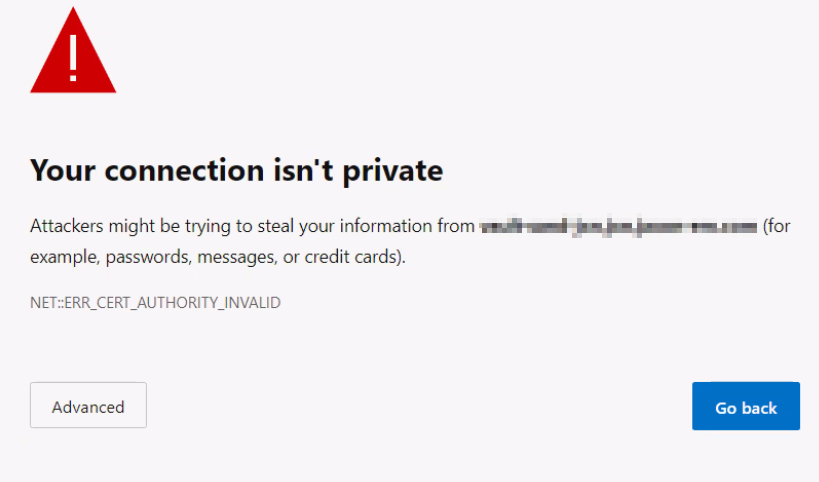Screen dimensions: 819x482
Task: Click the NET::ERR_CERT_AUTHORITY_INVALID error code
Action: pos(155,302)
